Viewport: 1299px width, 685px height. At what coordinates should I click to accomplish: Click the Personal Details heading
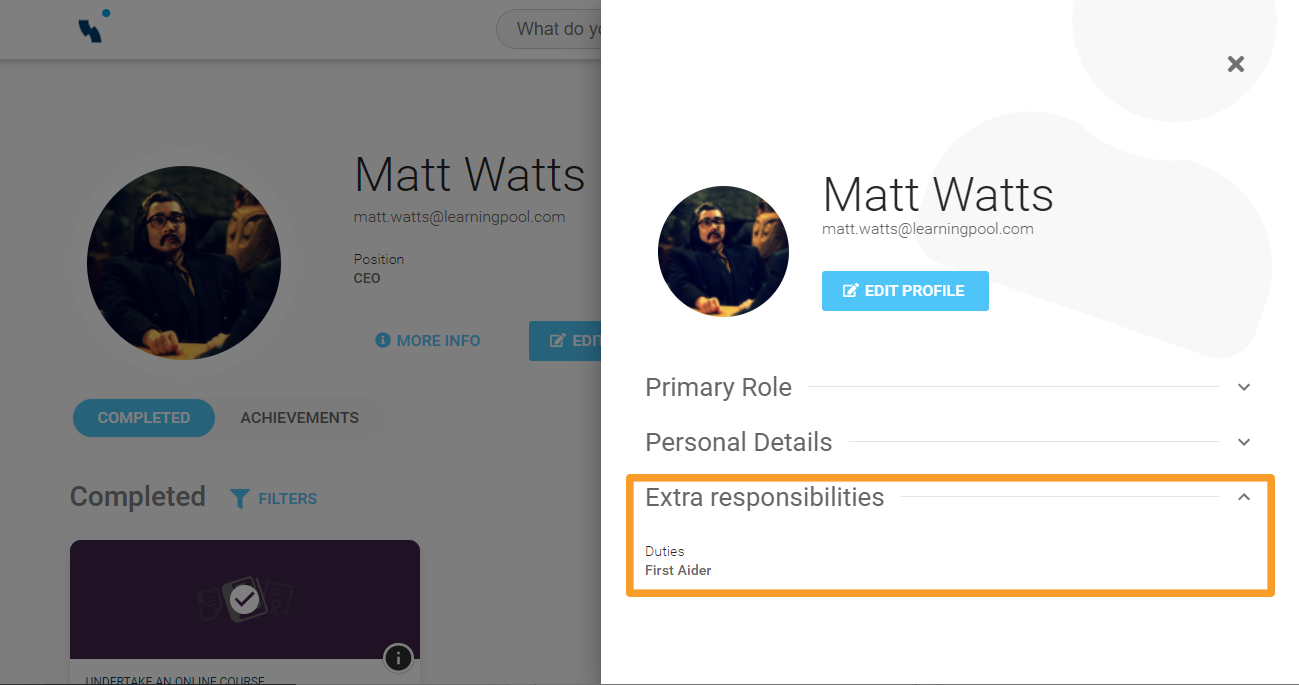pos(738,442)
